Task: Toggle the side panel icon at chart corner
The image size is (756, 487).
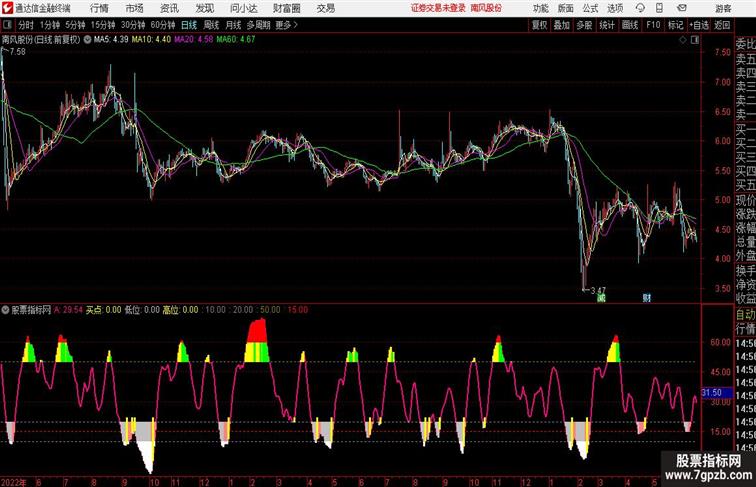Action: 695,40
